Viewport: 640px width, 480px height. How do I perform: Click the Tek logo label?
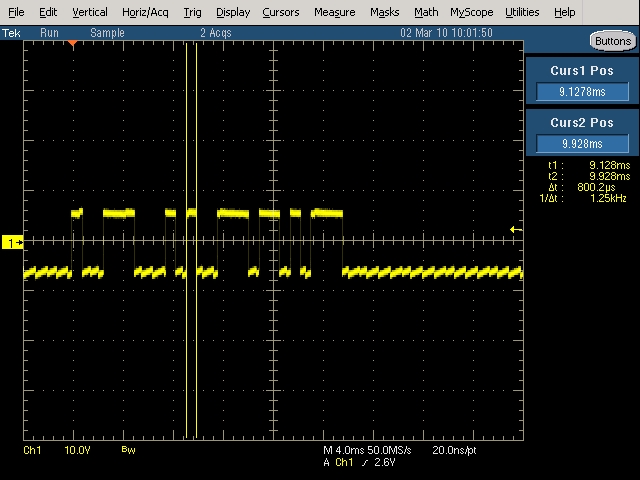[11, 33]
